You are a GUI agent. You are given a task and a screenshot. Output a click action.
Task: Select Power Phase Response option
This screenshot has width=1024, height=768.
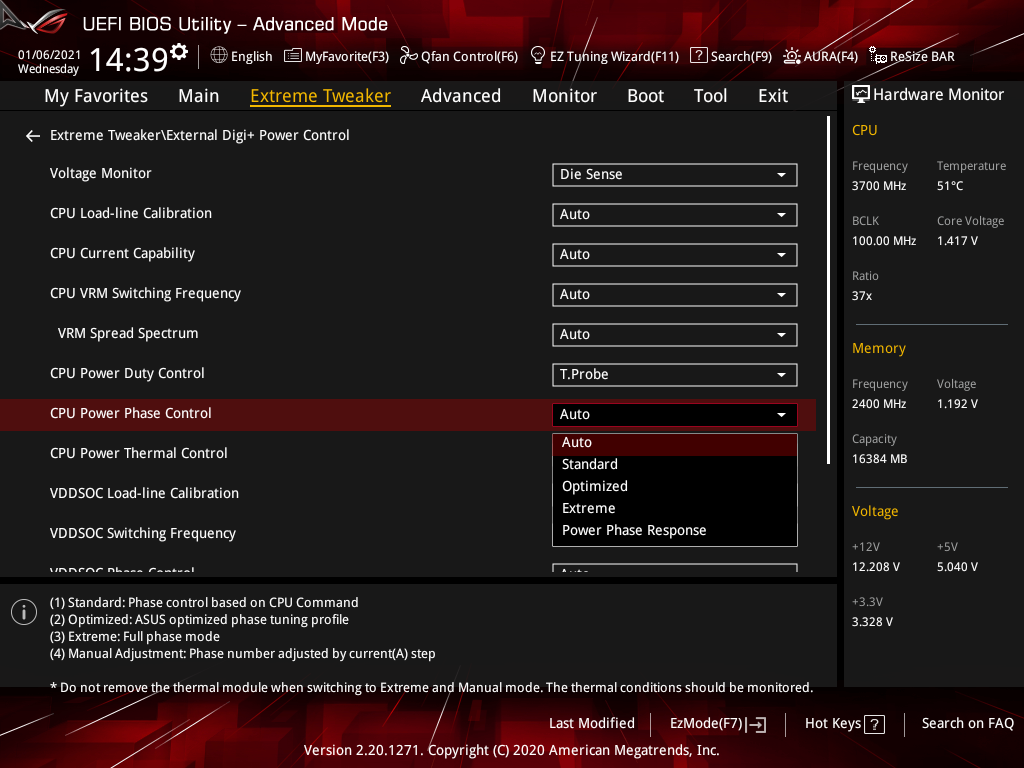coord(675,531)
